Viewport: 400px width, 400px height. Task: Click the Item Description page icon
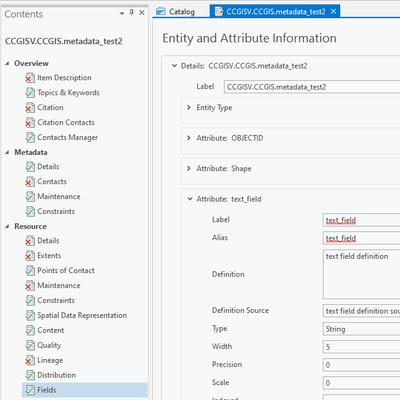coord(30,78)
